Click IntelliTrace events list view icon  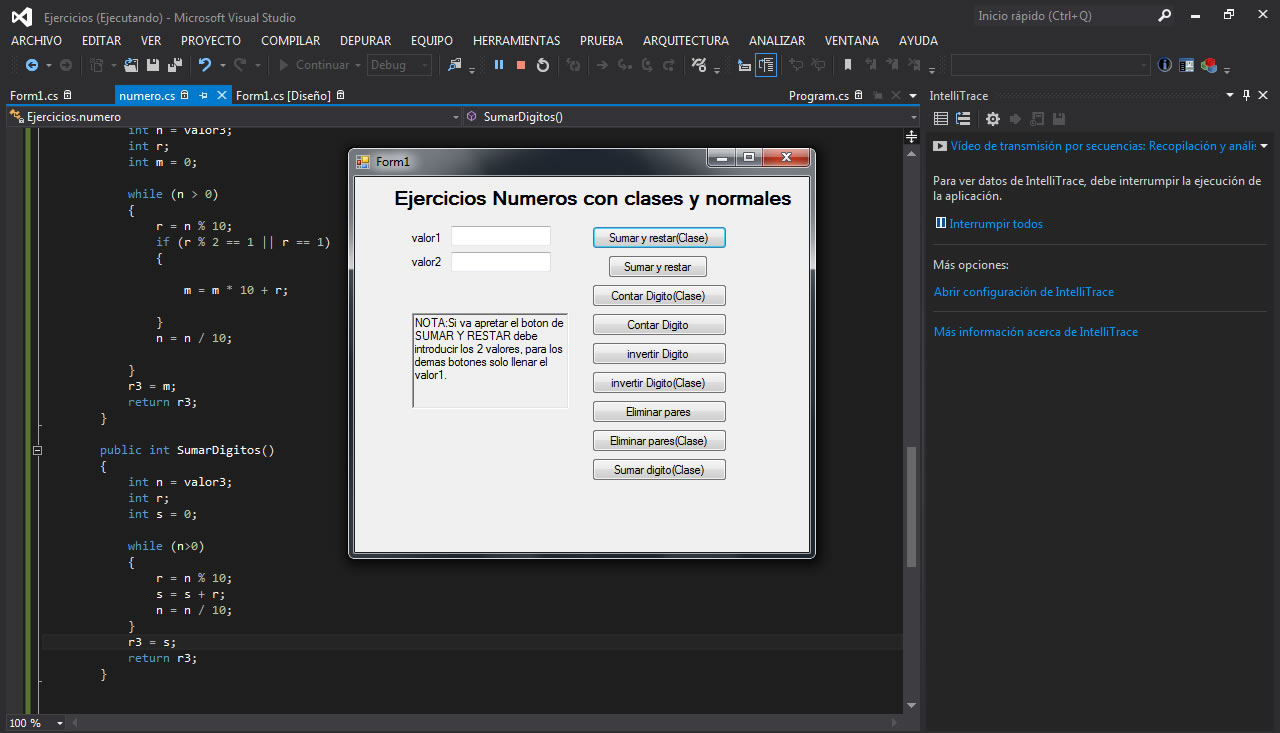click(x=941, y=119)
